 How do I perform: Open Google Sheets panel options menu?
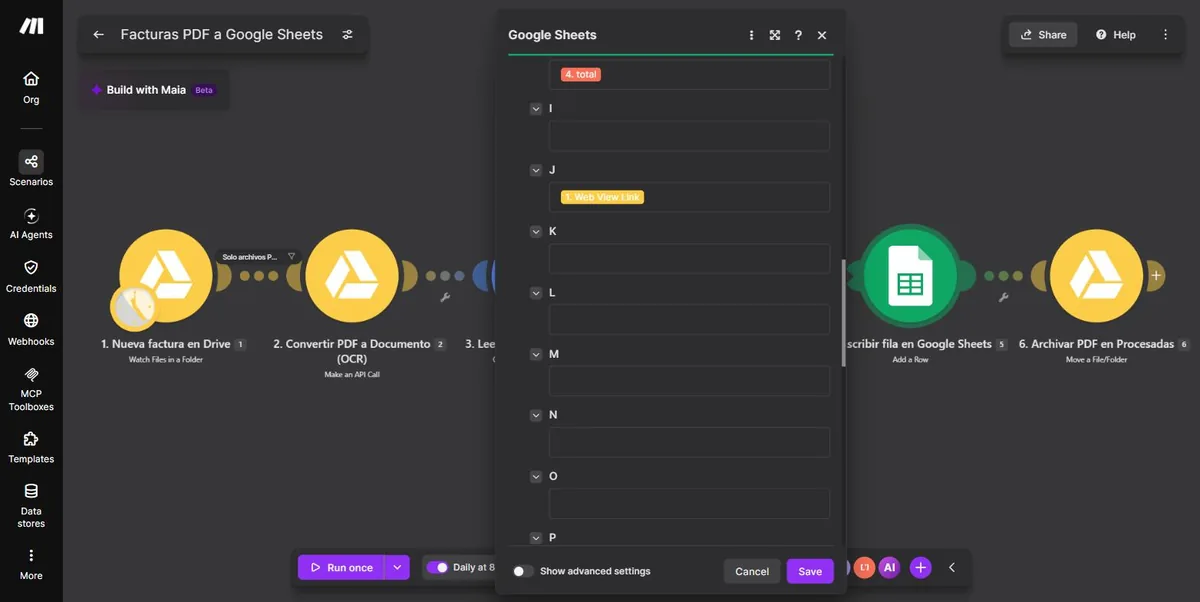pyautogui.click(x=752, y=35)
